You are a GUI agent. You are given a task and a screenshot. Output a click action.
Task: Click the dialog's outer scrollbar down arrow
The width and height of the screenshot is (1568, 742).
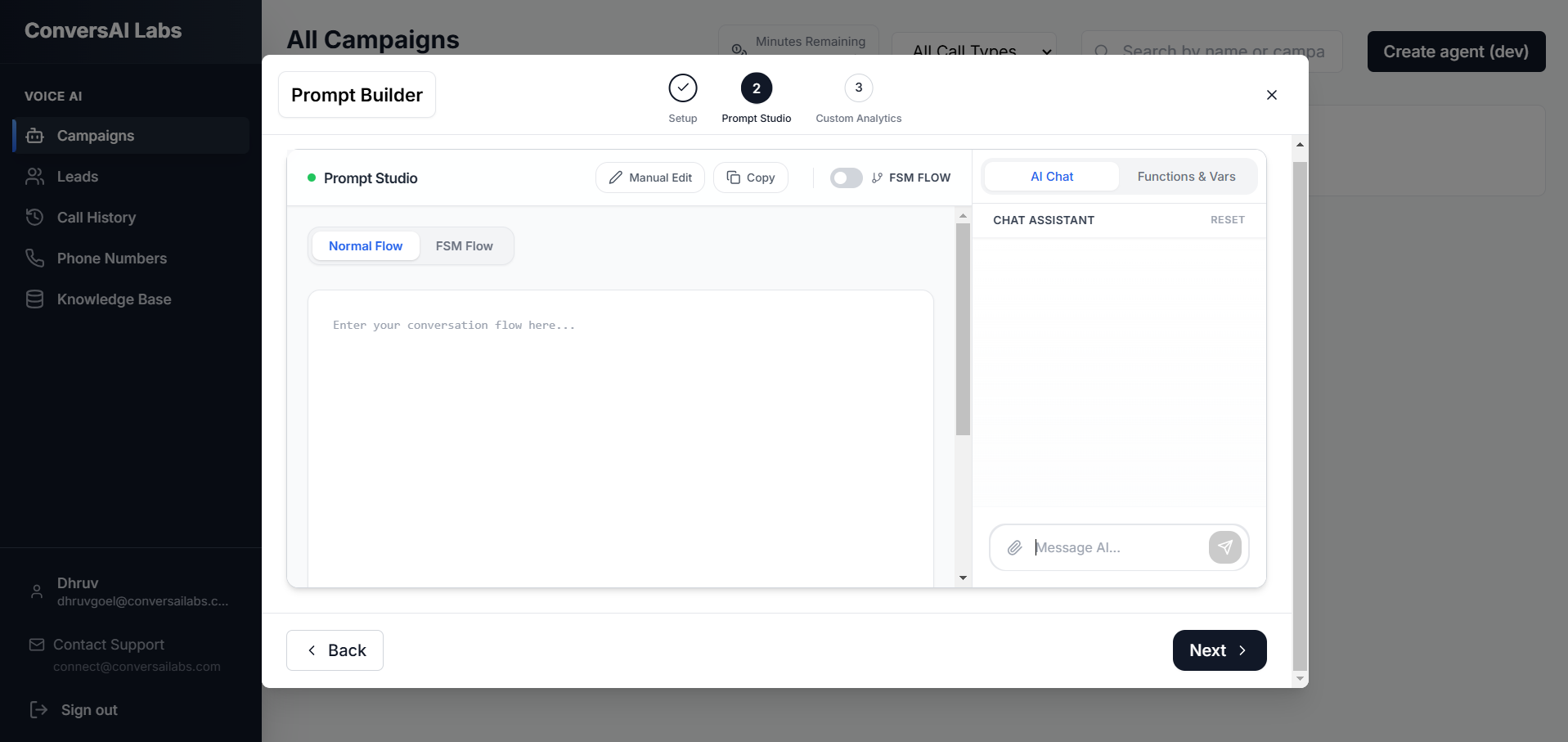point(1301,679)
